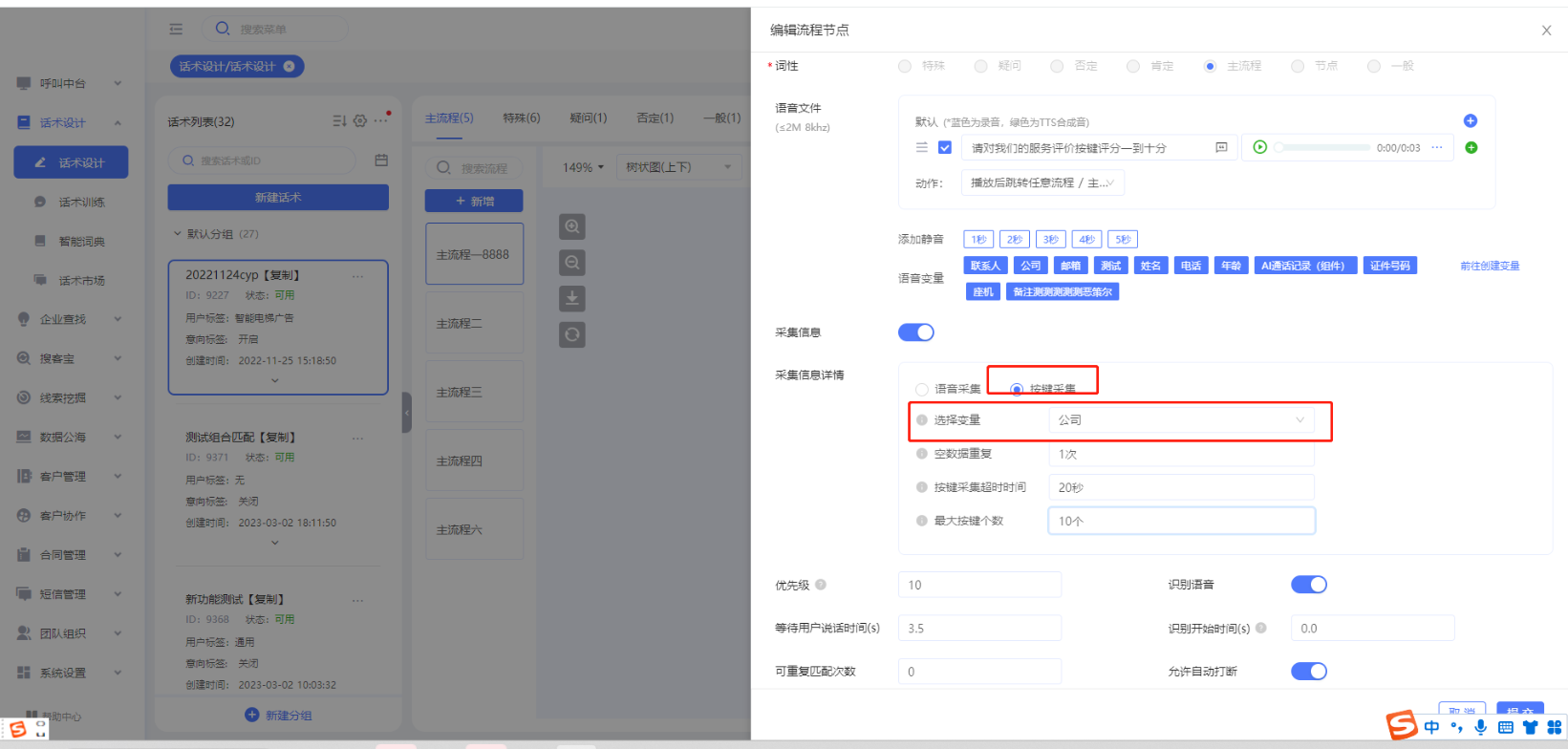Insert the 联系人 voice variable tag
1568x749 pixels.
point(985,266)
